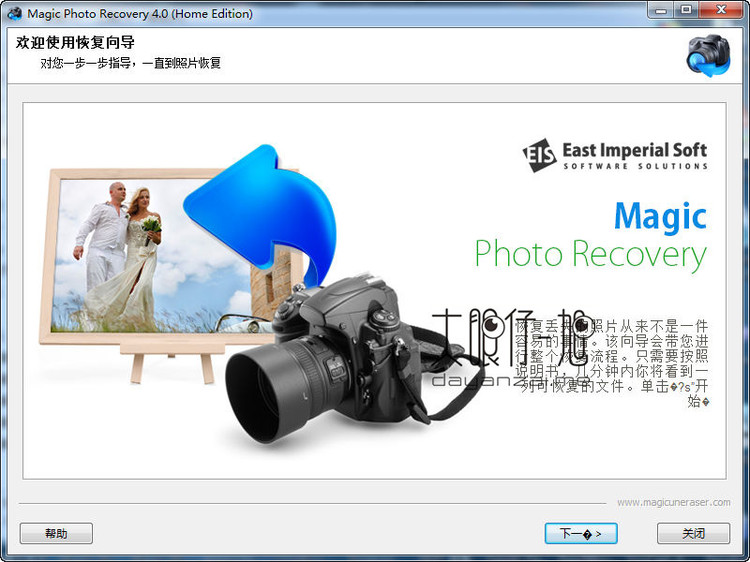Click the 关闭 close button
This screenshot has height=562, width=750.
(693, 533)
